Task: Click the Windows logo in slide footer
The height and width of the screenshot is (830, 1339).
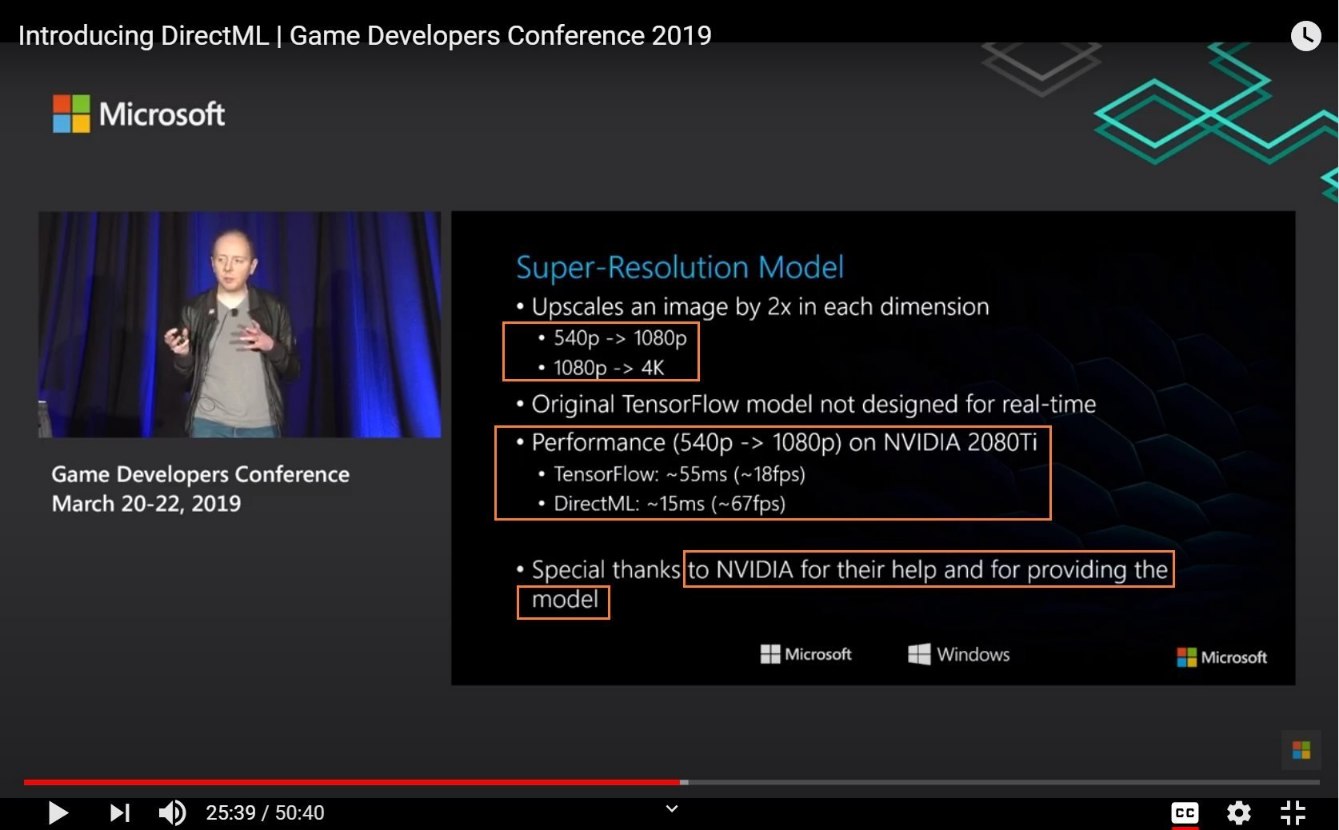Action: 959,655
